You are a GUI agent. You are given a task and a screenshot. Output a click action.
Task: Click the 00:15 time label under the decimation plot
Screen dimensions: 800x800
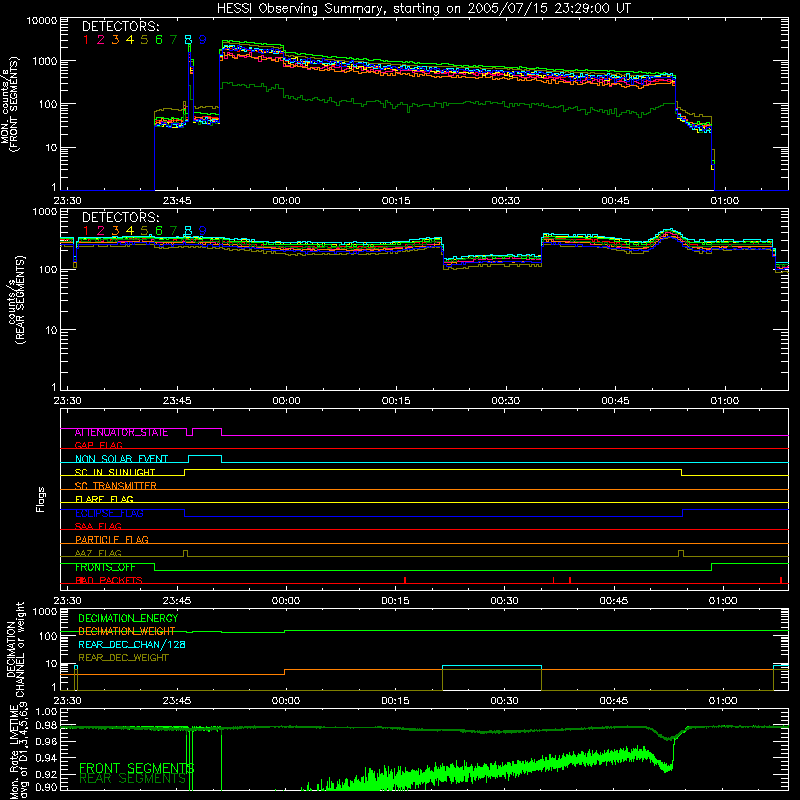pos(395,701)
